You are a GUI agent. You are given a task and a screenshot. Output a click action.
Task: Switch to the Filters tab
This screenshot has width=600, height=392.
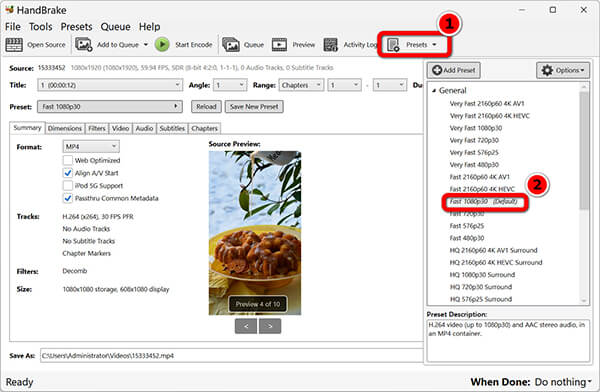click(96, 128)
